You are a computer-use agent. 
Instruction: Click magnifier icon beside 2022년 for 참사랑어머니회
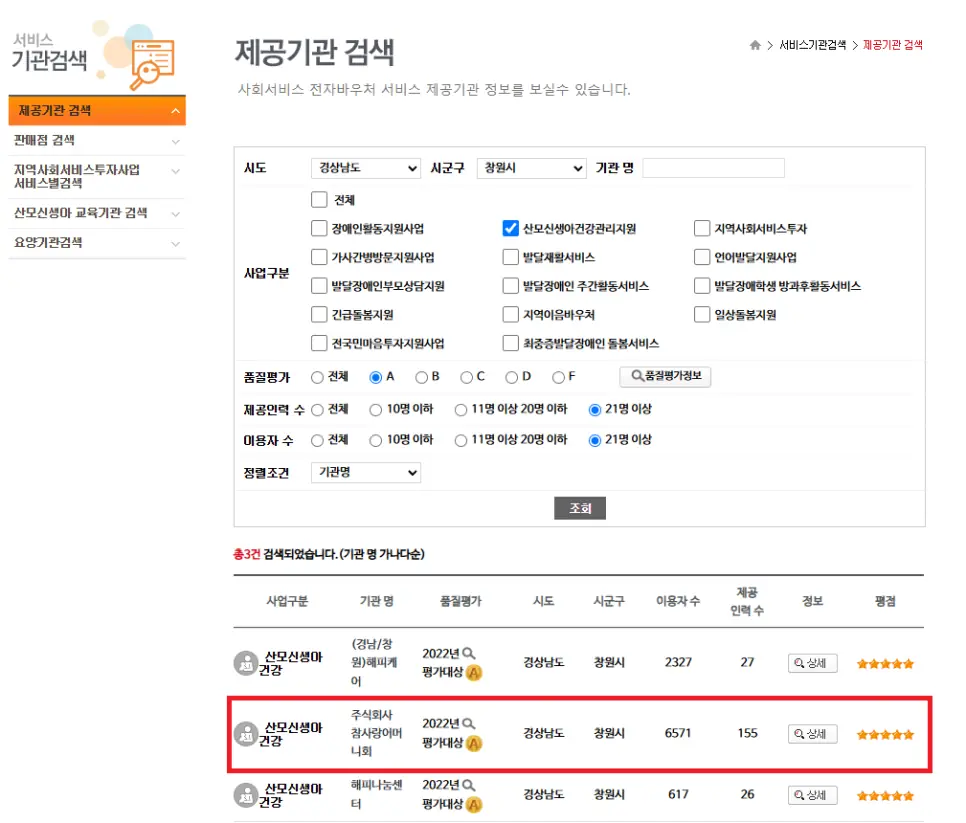tap(469, 723)
